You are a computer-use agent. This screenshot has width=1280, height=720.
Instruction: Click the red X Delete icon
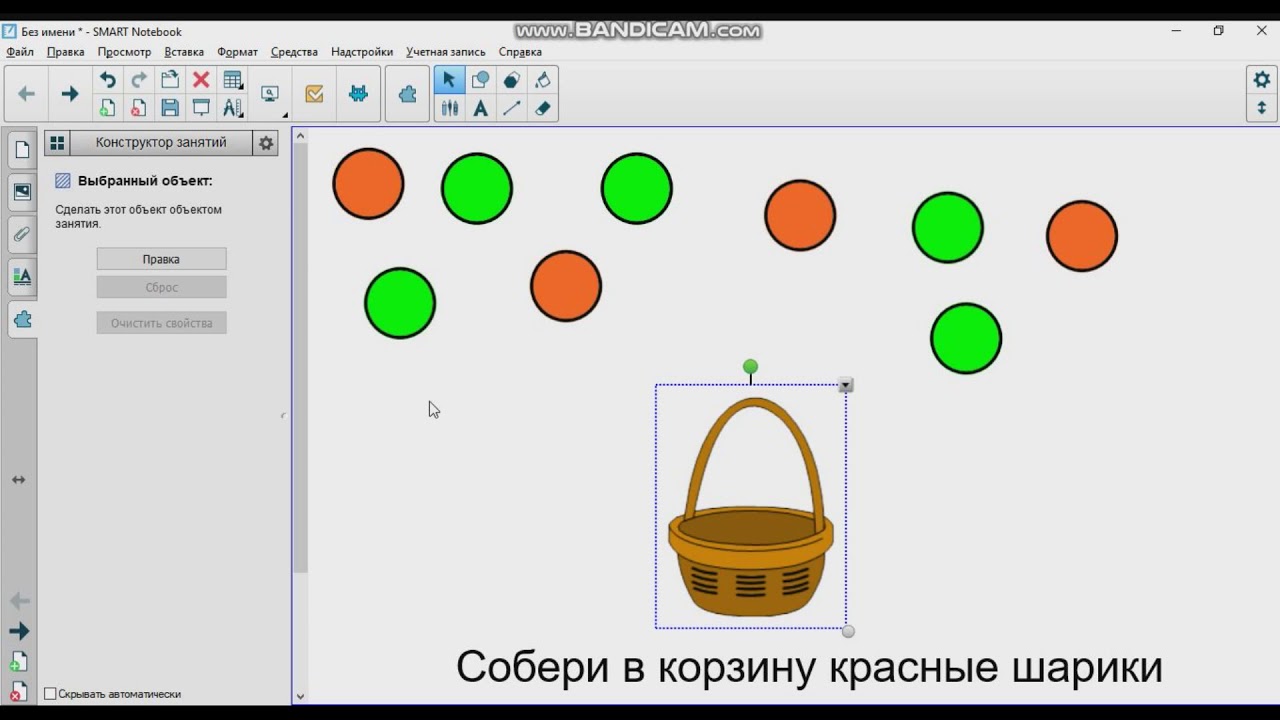[201, 80]
